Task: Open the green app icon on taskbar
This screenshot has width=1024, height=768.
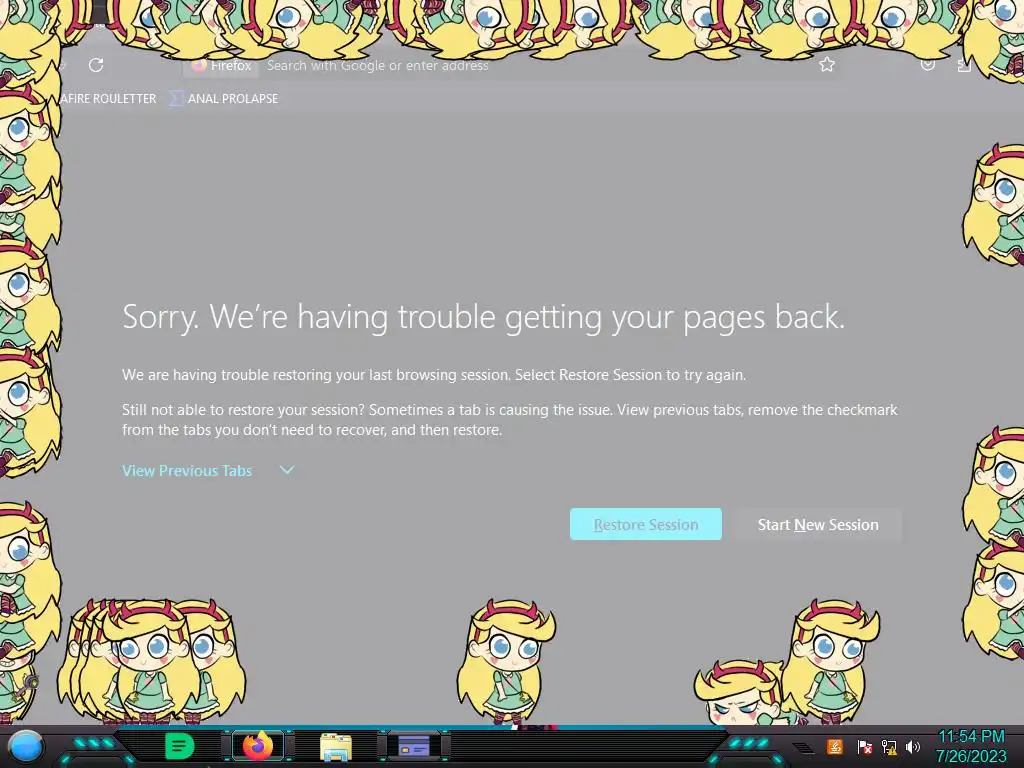Action: click(179, 746)
